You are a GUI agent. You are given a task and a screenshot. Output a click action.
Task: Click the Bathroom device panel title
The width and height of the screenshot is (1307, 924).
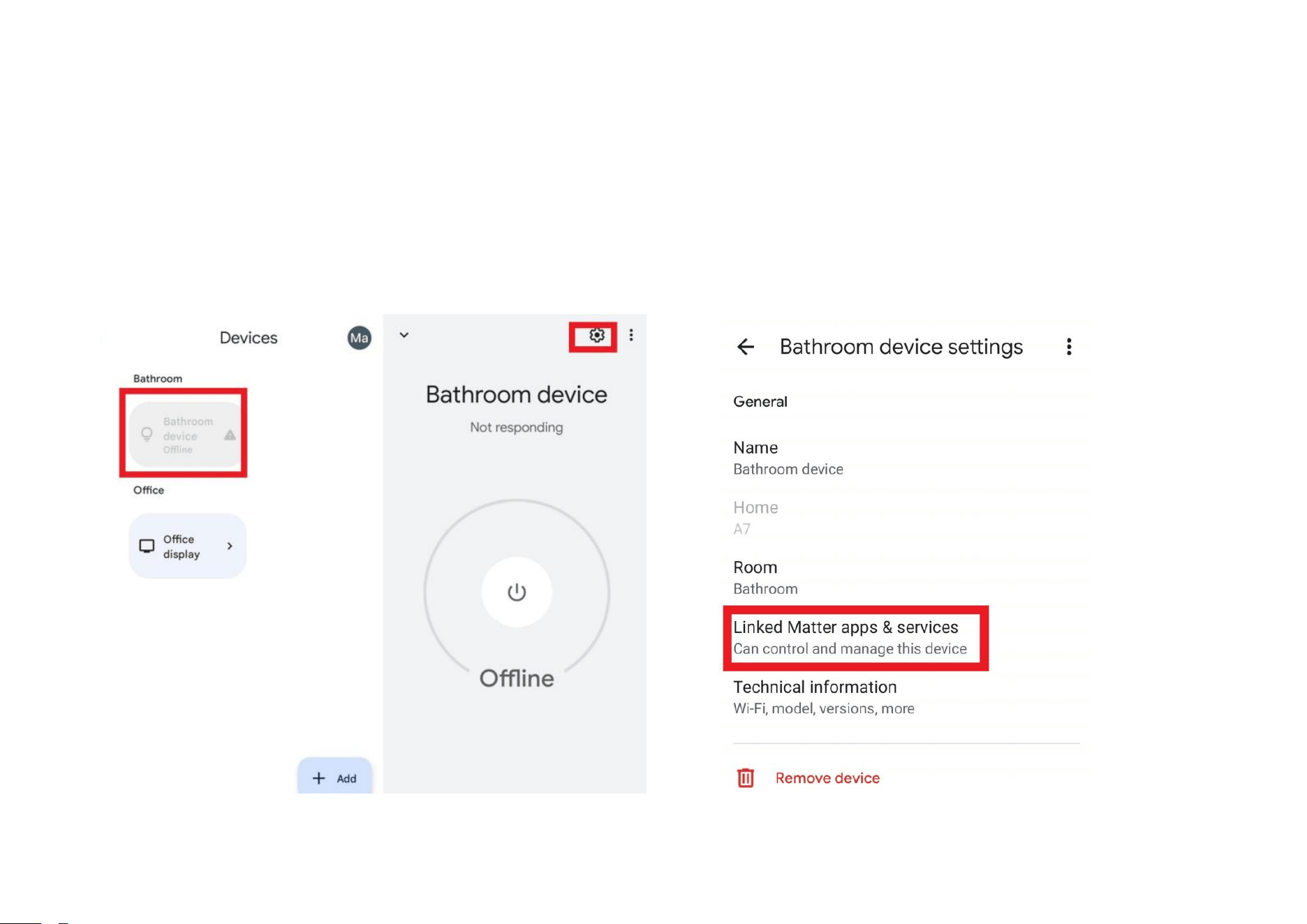pos(517,394)
